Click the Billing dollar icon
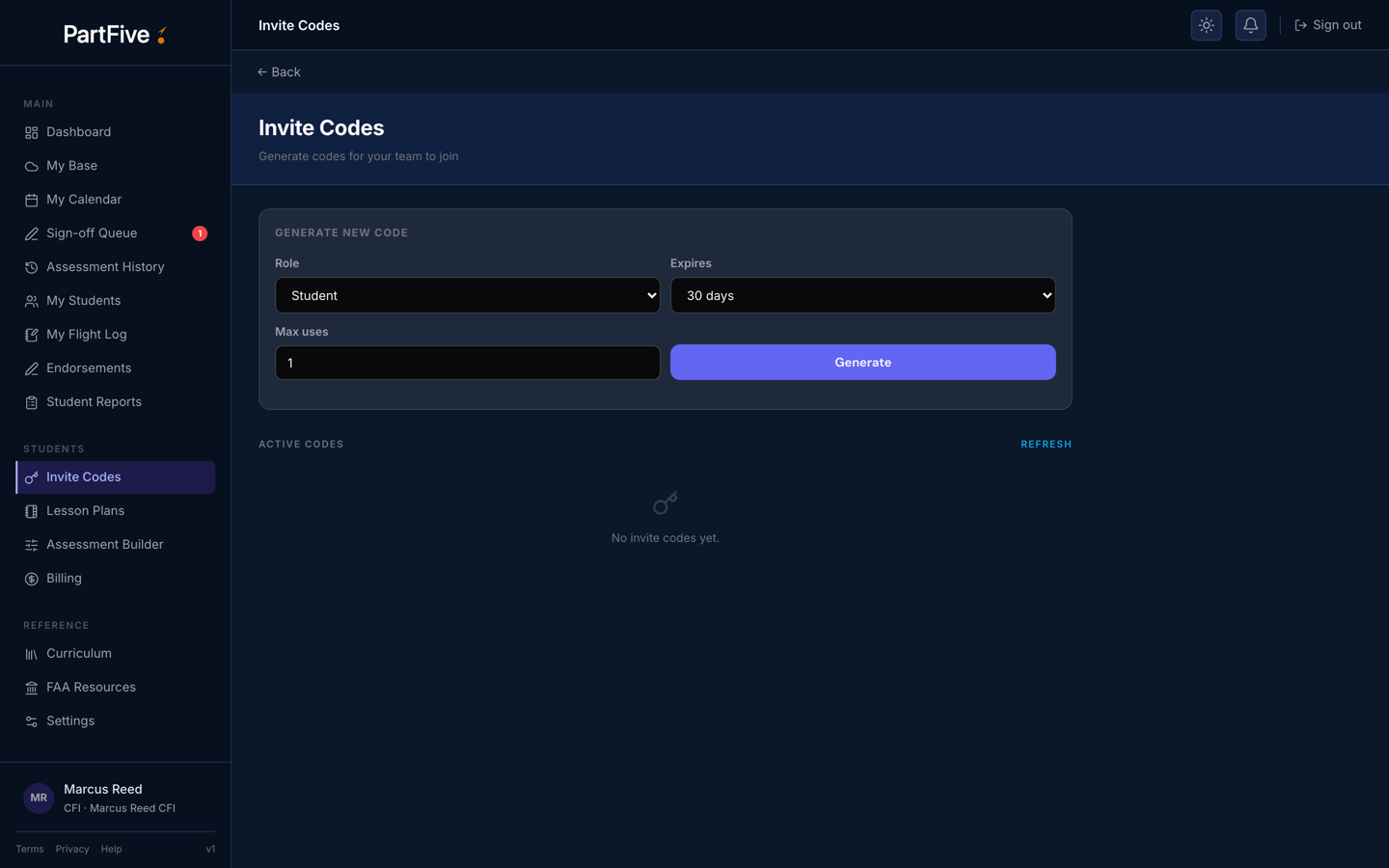The image size is (1389, 868). pyautogui.click(x=31, y=579)
